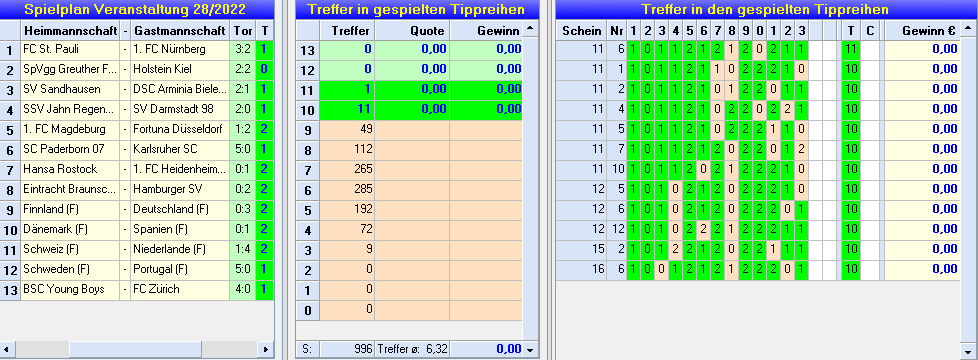
Task: Click Schweden (F) cell
Action: pyautogui.click(x=70, y=269)
